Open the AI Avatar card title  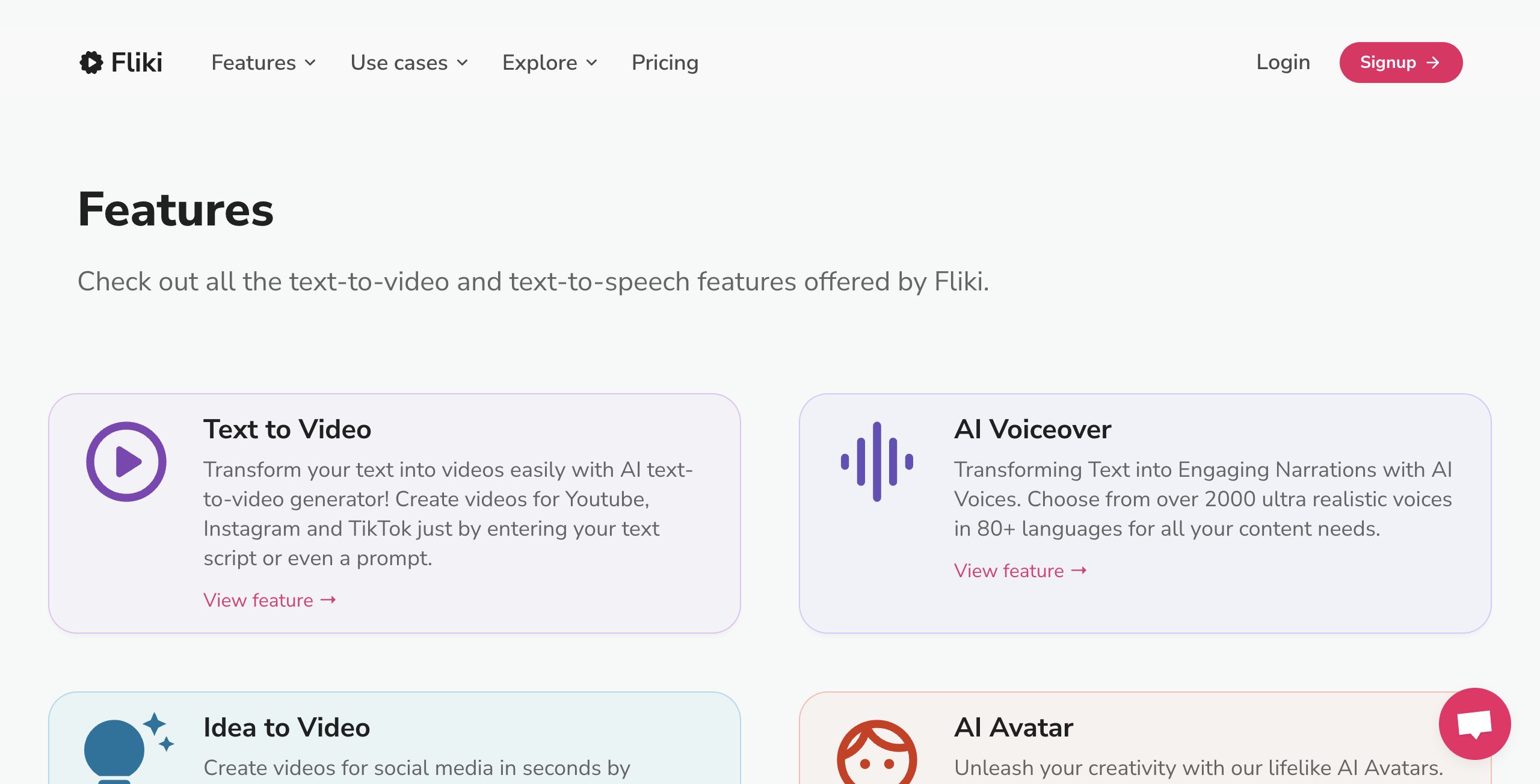click(1014, 727)
